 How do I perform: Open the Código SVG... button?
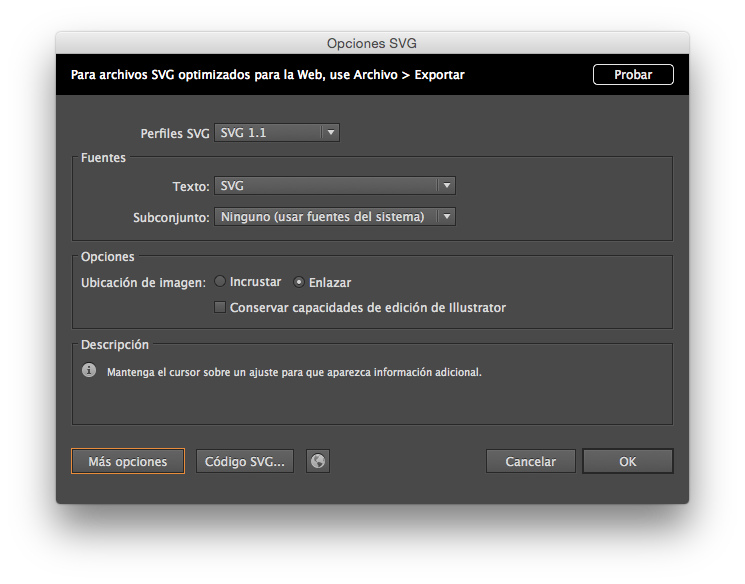(x=245, y=461)
